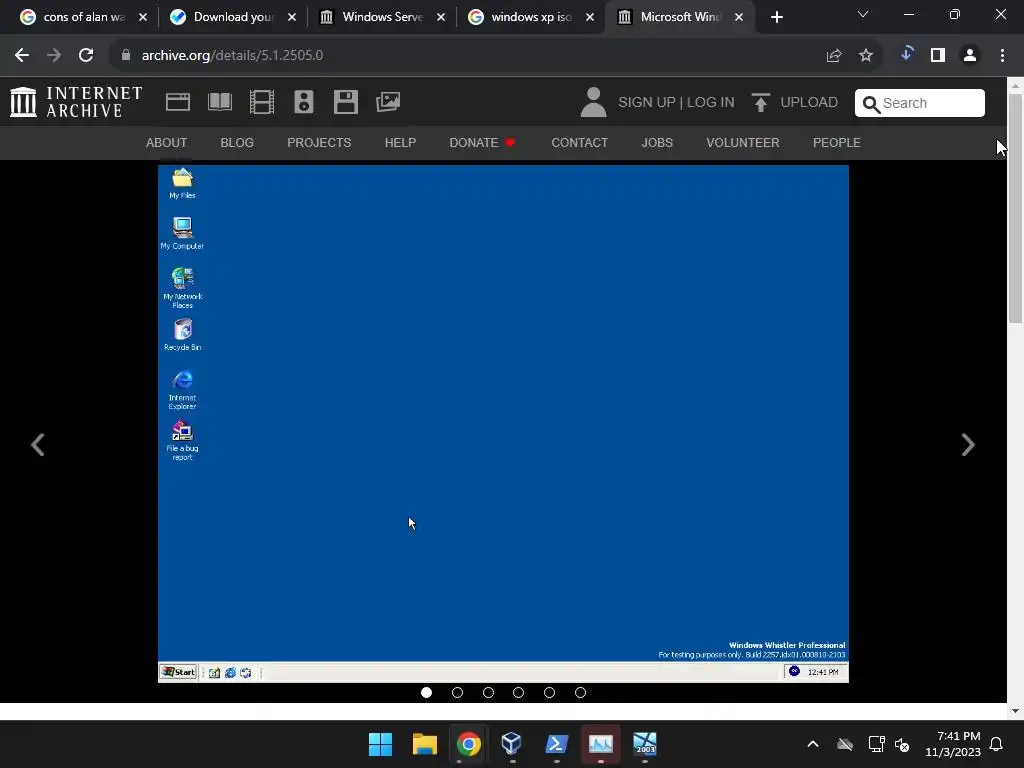
Task: Select first carousel dot
Action: pos(426,692)
